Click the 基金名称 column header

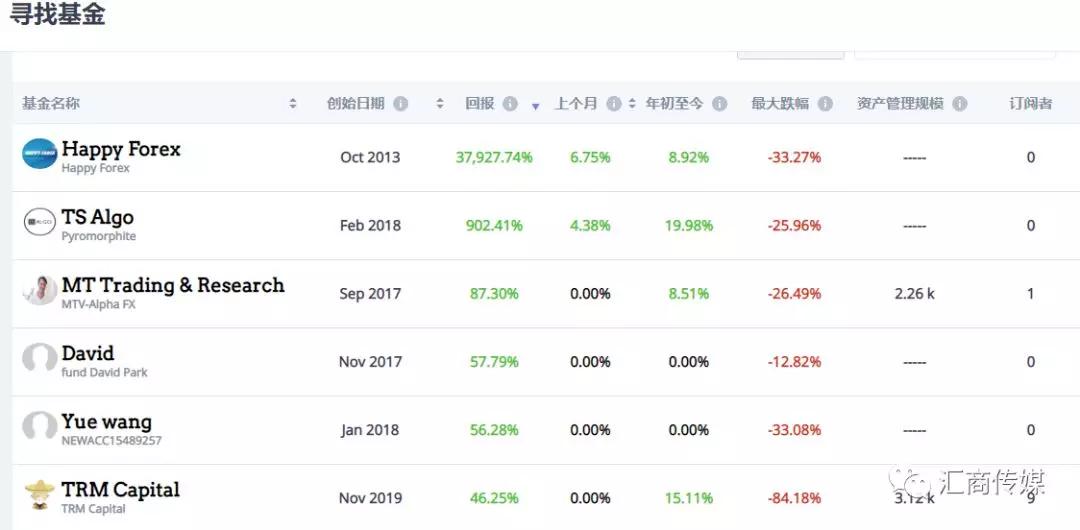(50, 103)
